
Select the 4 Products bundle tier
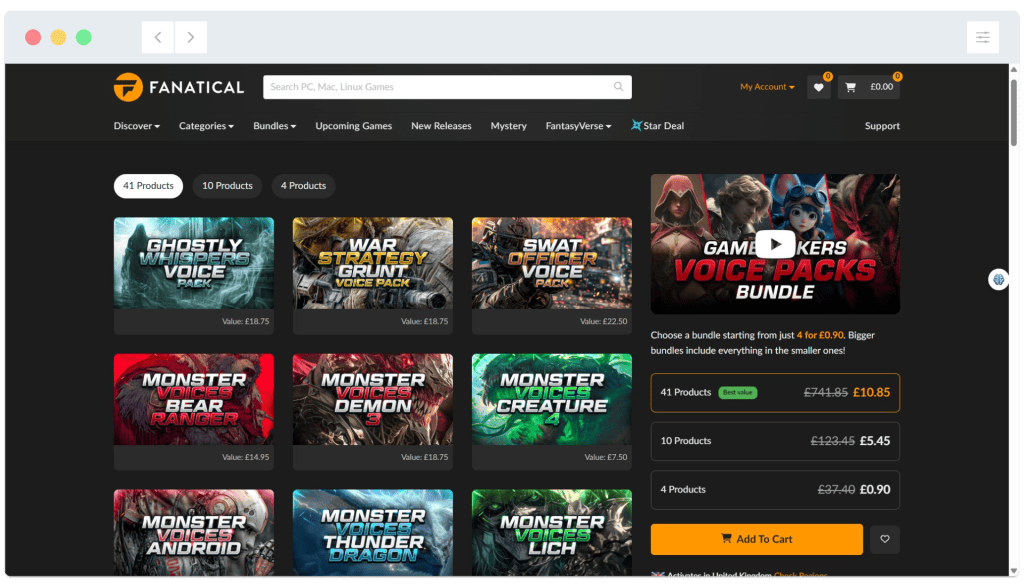click(775, 490)
